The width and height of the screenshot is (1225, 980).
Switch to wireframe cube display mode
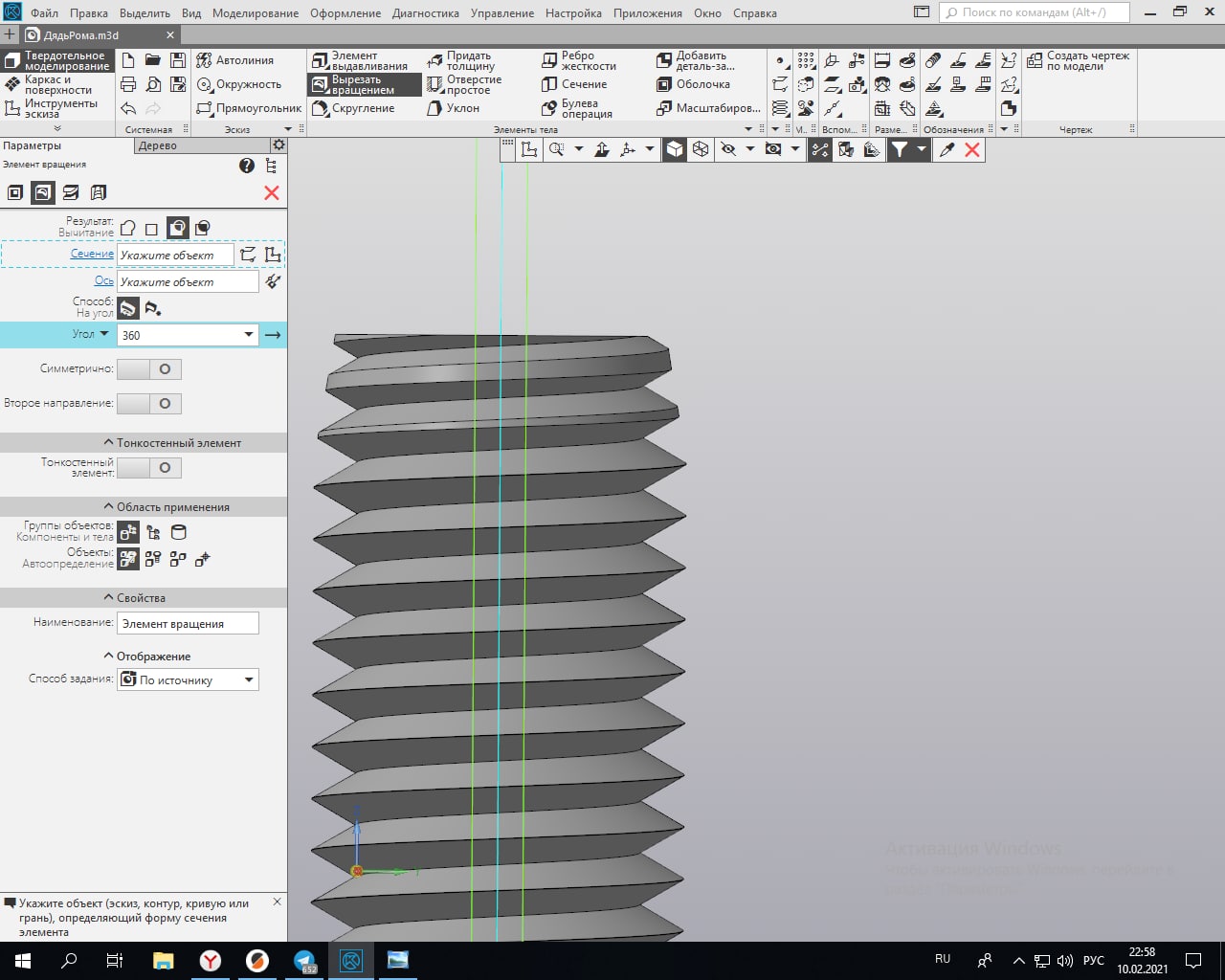click(701, 149)
